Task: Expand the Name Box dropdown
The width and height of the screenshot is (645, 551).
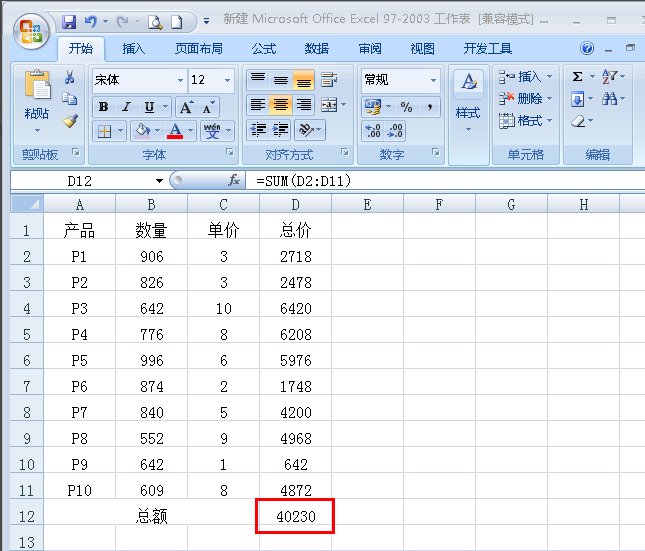Action: point(159,181)
